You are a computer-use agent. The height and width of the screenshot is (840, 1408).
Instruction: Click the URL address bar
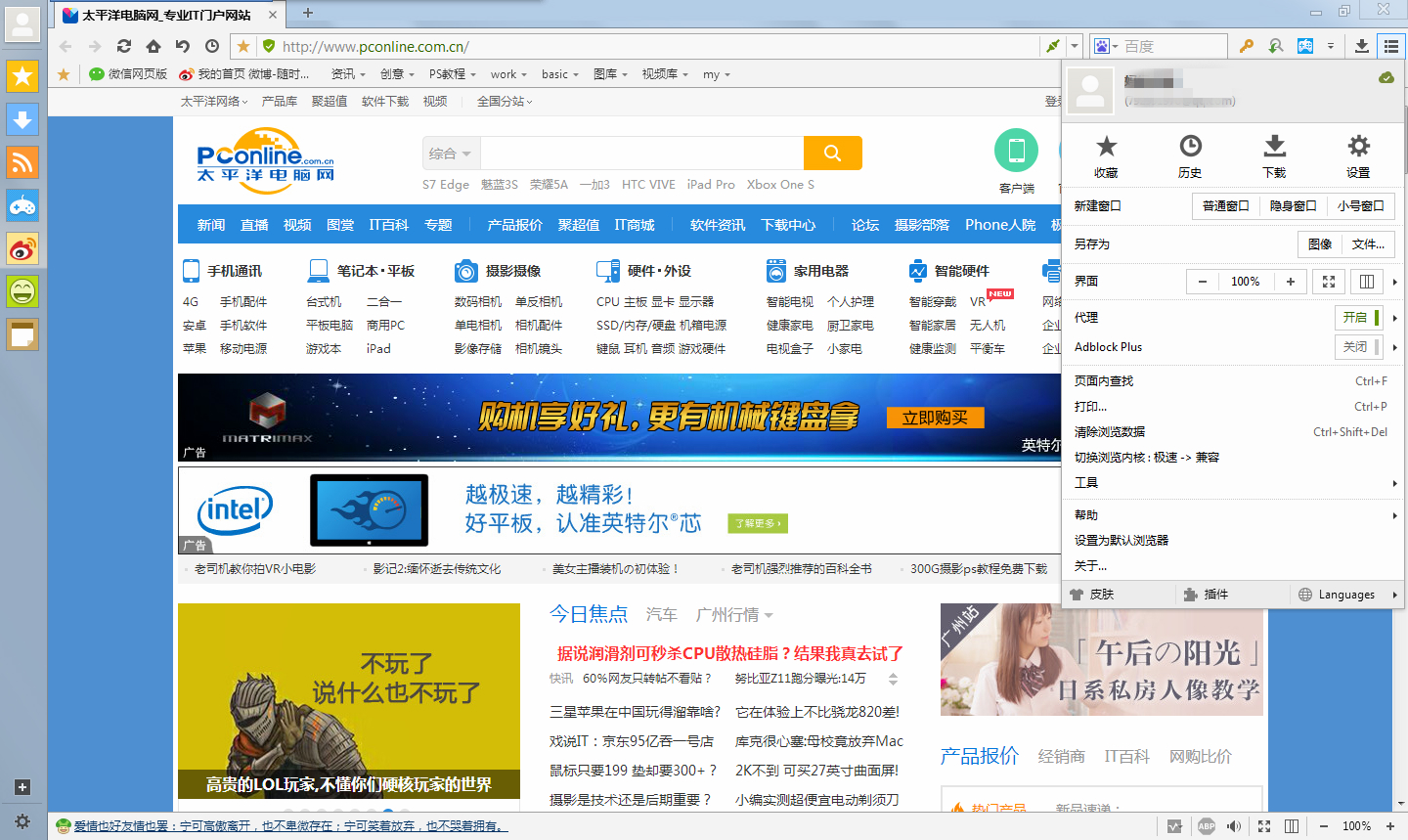point(655,46)
